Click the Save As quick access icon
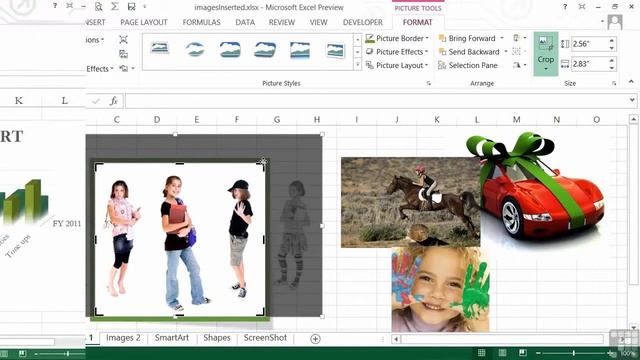Screen dimensions: 640x360 point(131,7)
